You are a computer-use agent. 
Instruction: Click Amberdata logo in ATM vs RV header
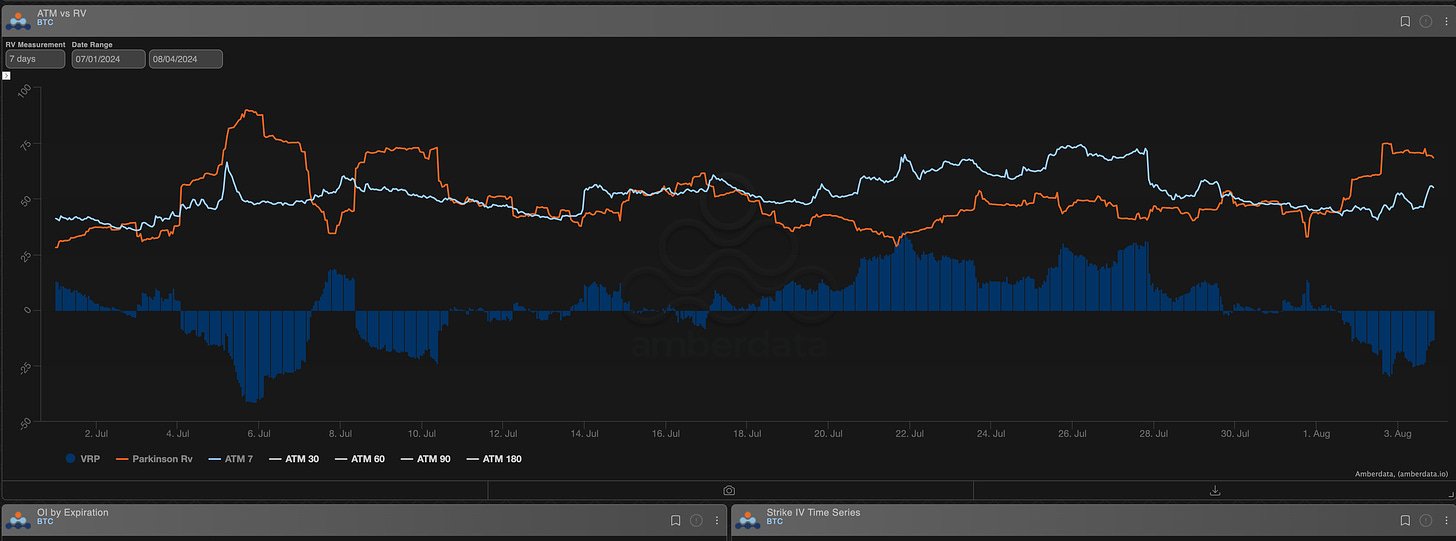(x=19, y=20)
